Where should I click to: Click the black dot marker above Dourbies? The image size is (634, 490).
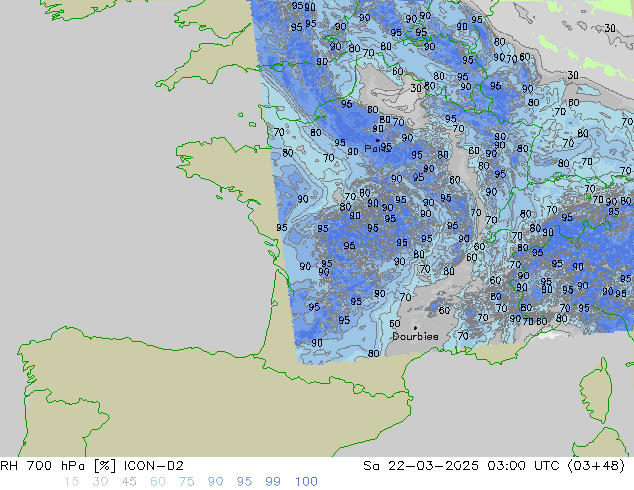415,328
